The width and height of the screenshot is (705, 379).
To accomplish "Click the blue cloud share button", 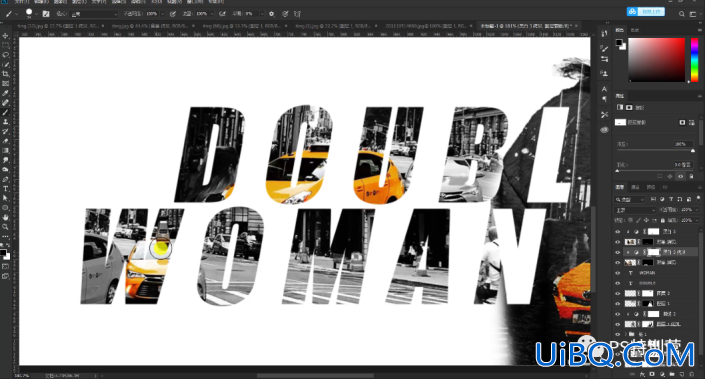I will click(x=646, y=12).
